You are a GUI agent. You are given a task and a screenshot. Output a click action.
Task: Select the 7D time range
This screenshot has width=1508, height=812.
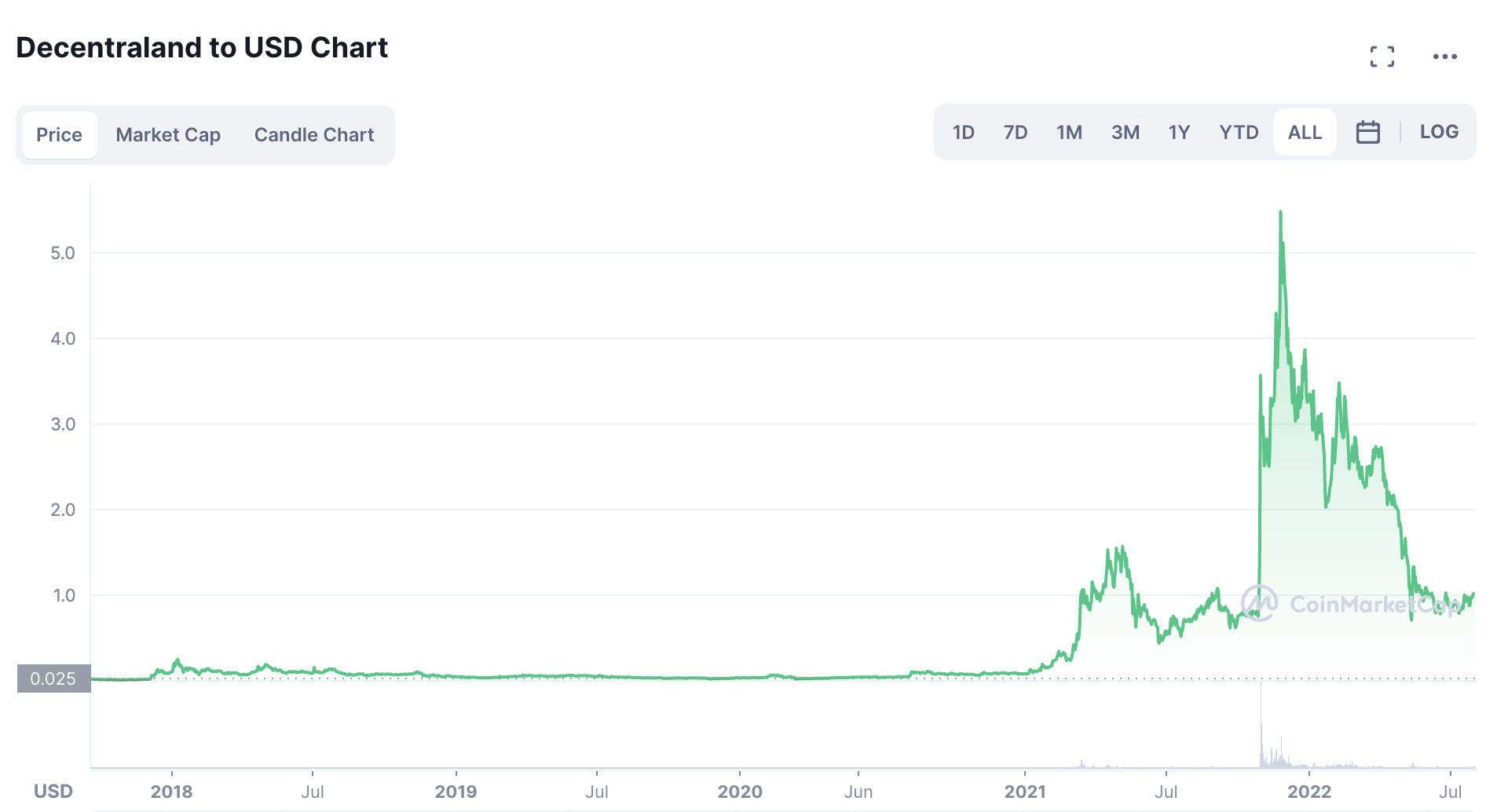[1016, 132]
